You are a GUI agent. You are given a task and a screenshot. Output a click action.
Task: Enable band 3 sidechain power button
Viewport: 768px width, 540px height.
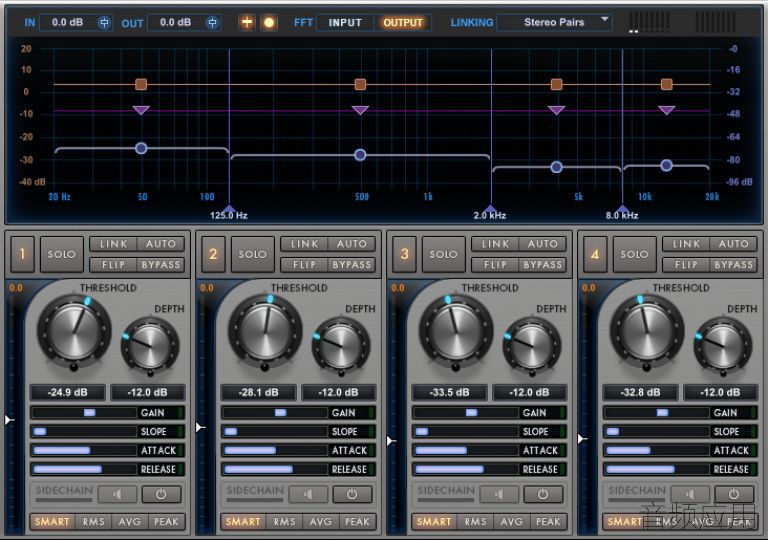[543, 494]
